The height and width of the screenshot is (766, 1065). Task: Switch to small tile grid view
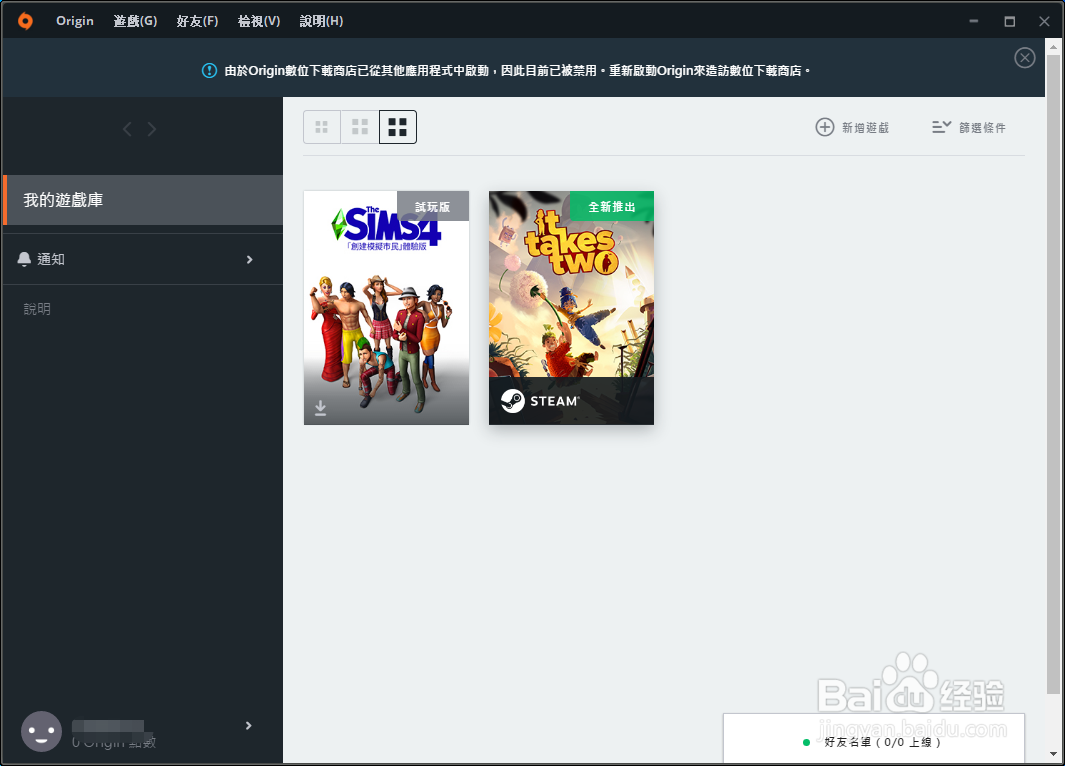(322, 127)
